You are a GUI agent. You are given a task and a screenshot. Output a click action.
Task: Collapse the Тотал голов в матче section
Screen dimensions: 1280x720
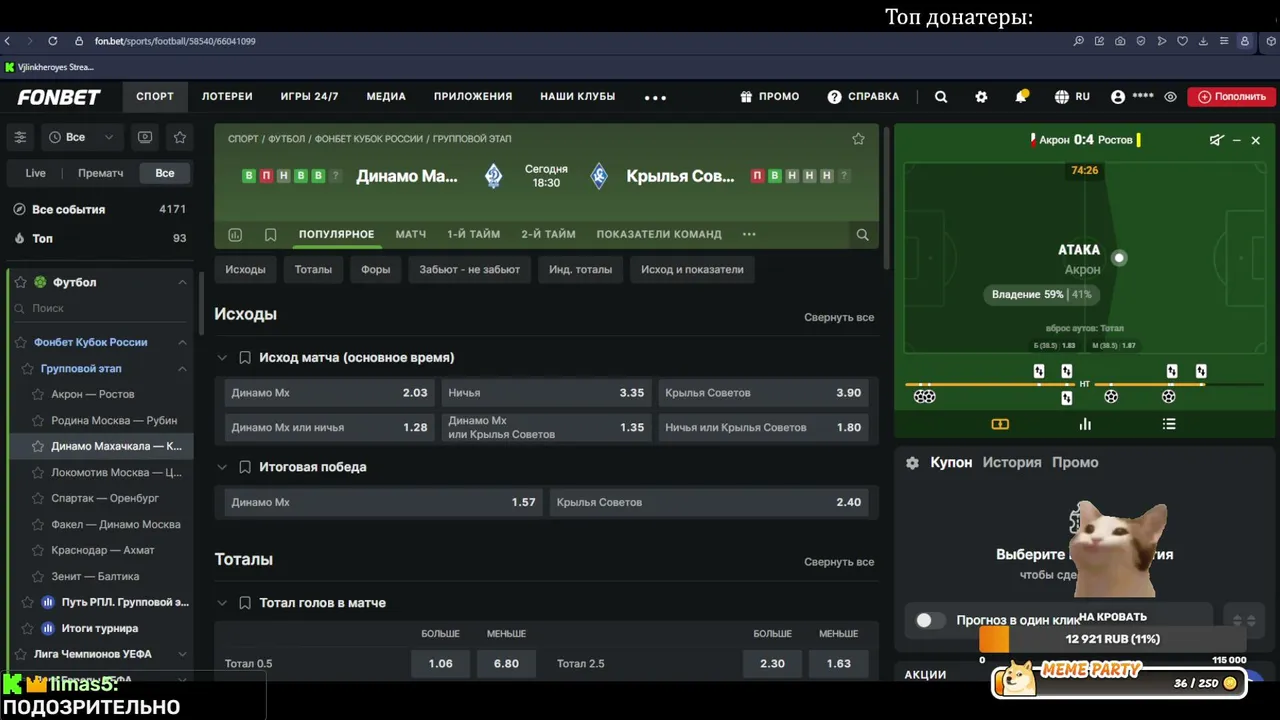pyautogui.click(x=222, y=603)
